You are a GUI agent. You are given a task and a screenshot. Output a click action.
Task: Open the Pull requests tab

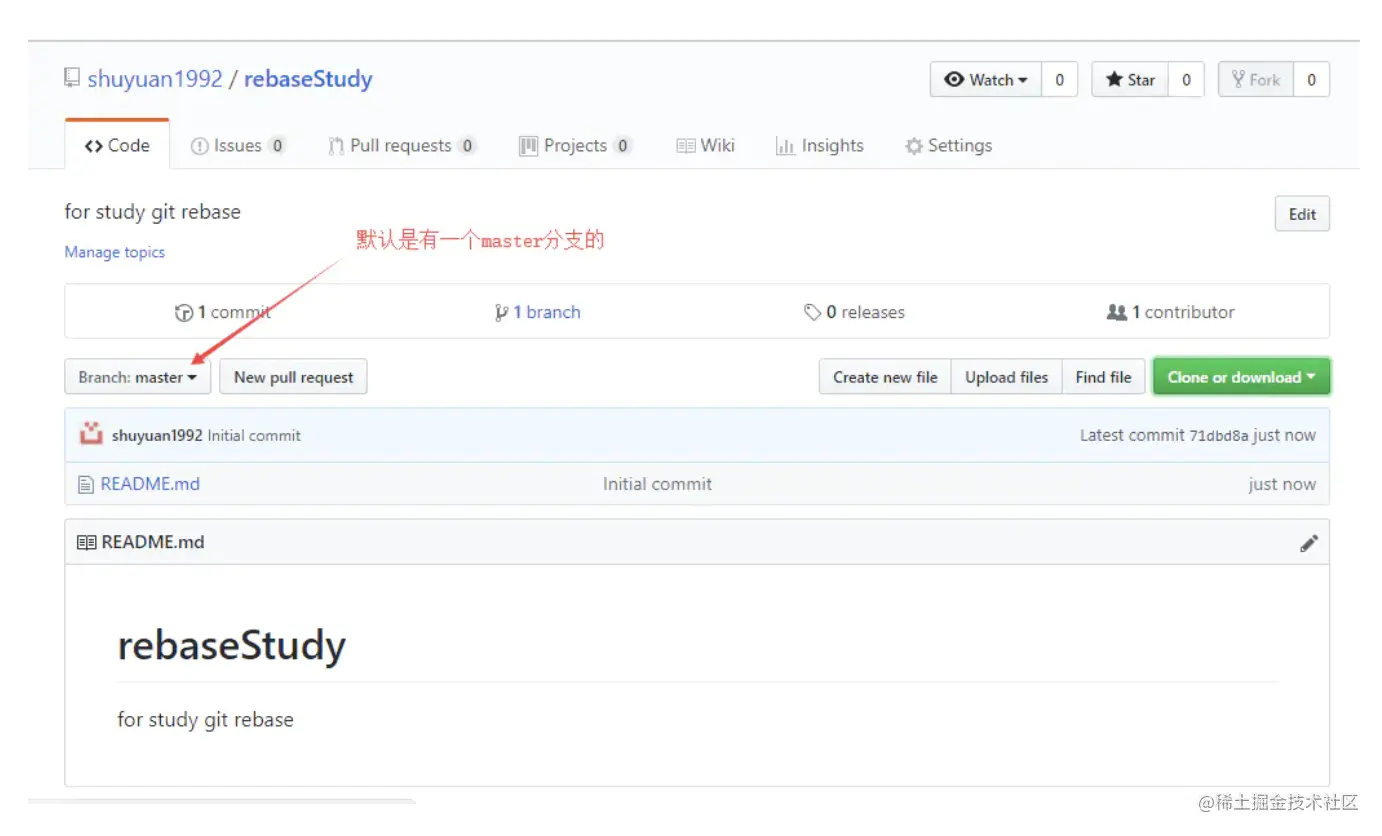point(401,145)
